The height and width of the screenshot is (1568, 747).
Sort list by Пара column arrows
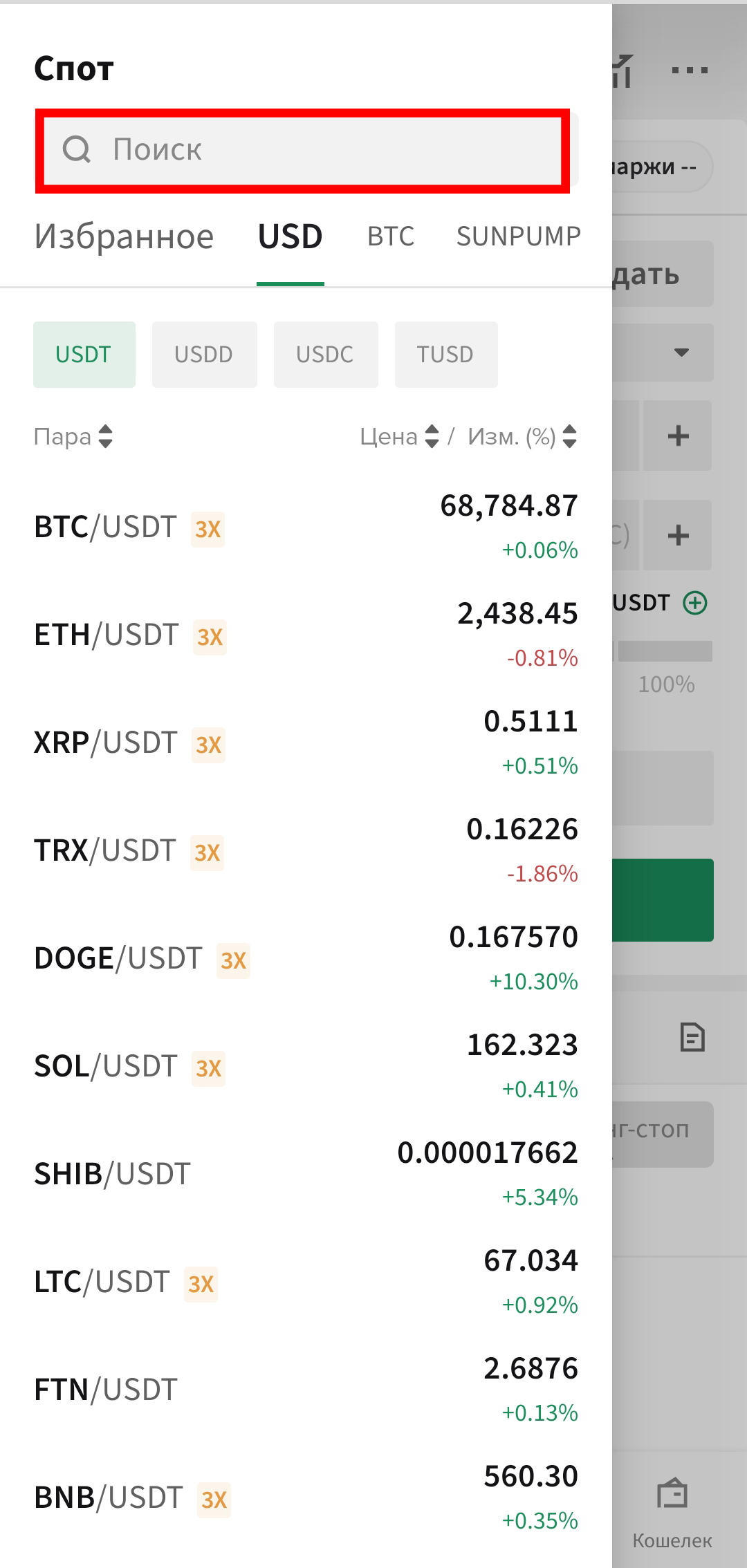(x=105, y=436)
